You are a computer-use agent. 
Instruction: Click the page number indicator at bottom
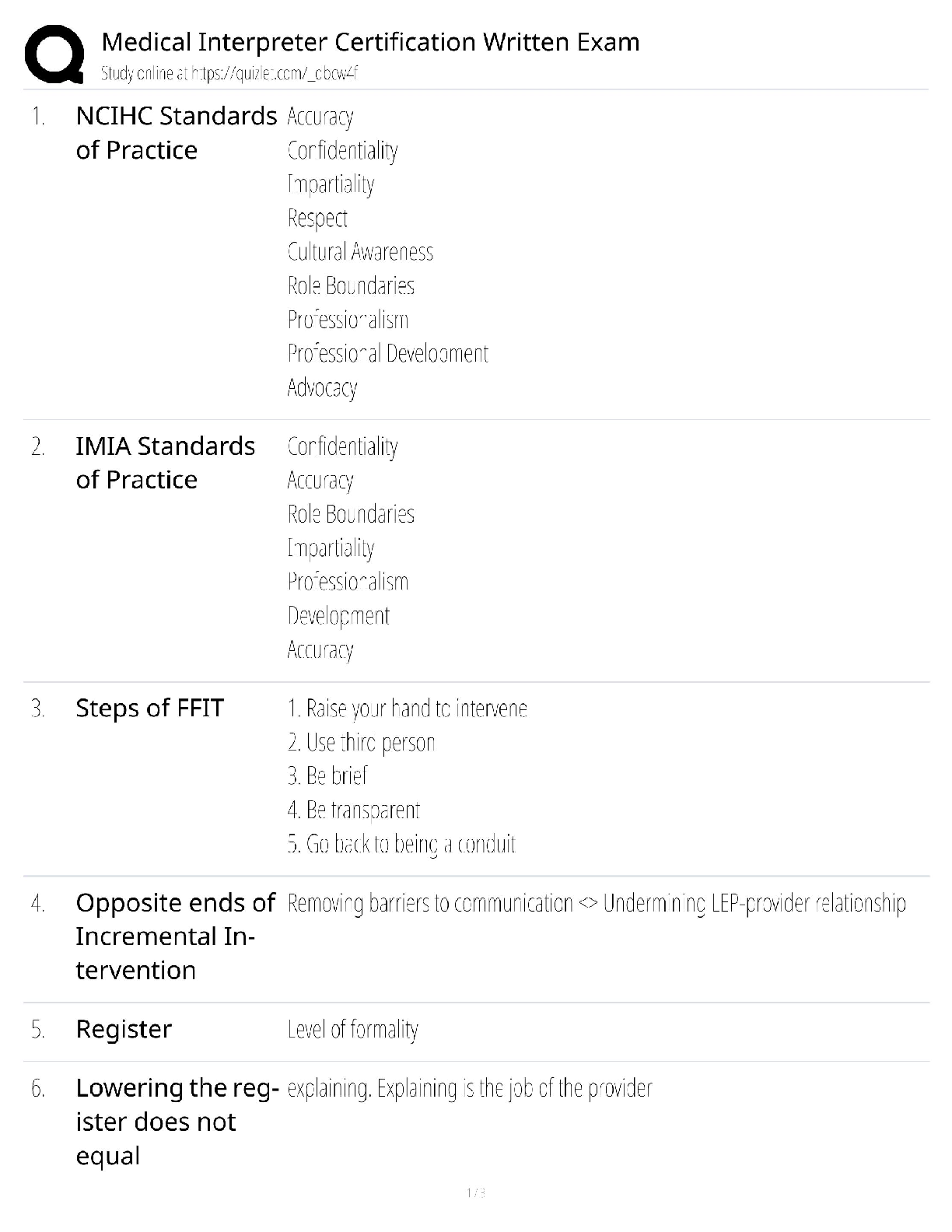475,1193
